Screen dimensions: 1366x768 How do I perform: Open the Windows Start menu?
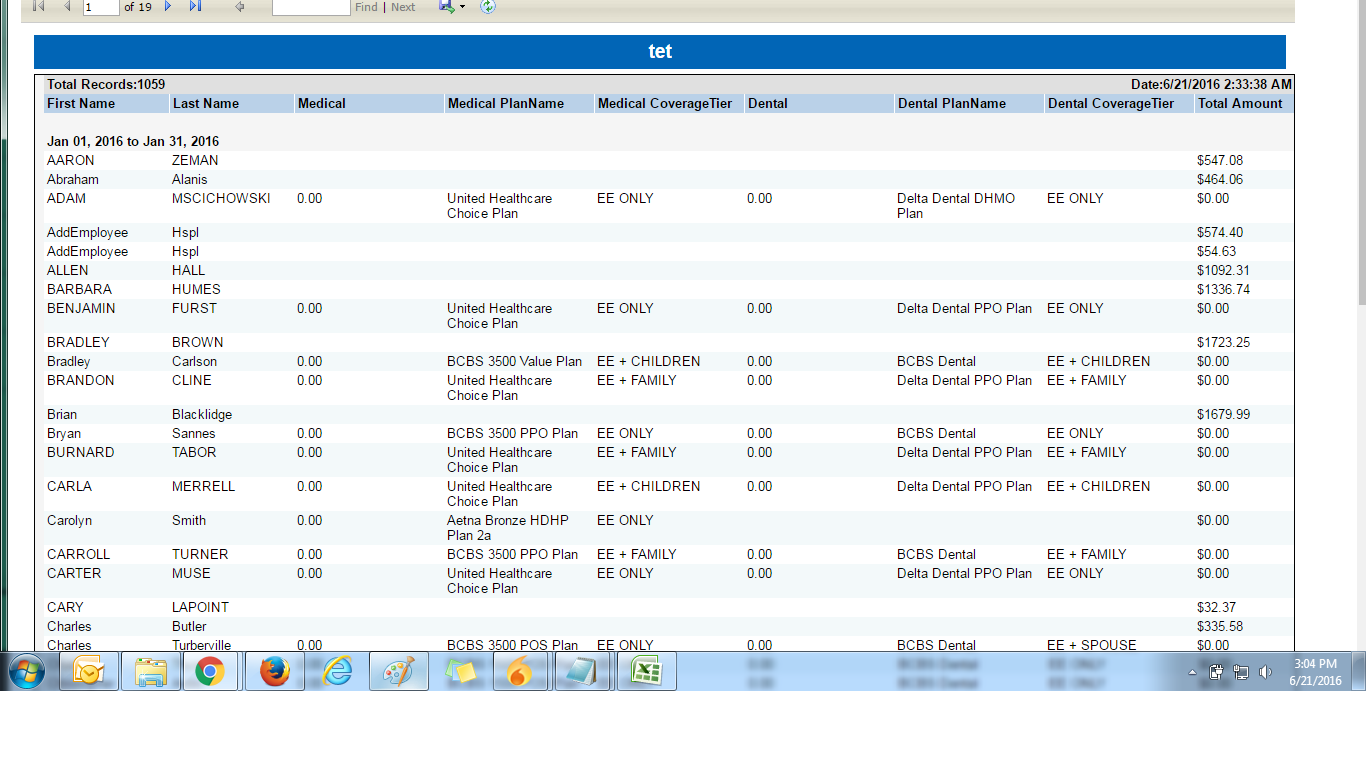tap(28, 672)
